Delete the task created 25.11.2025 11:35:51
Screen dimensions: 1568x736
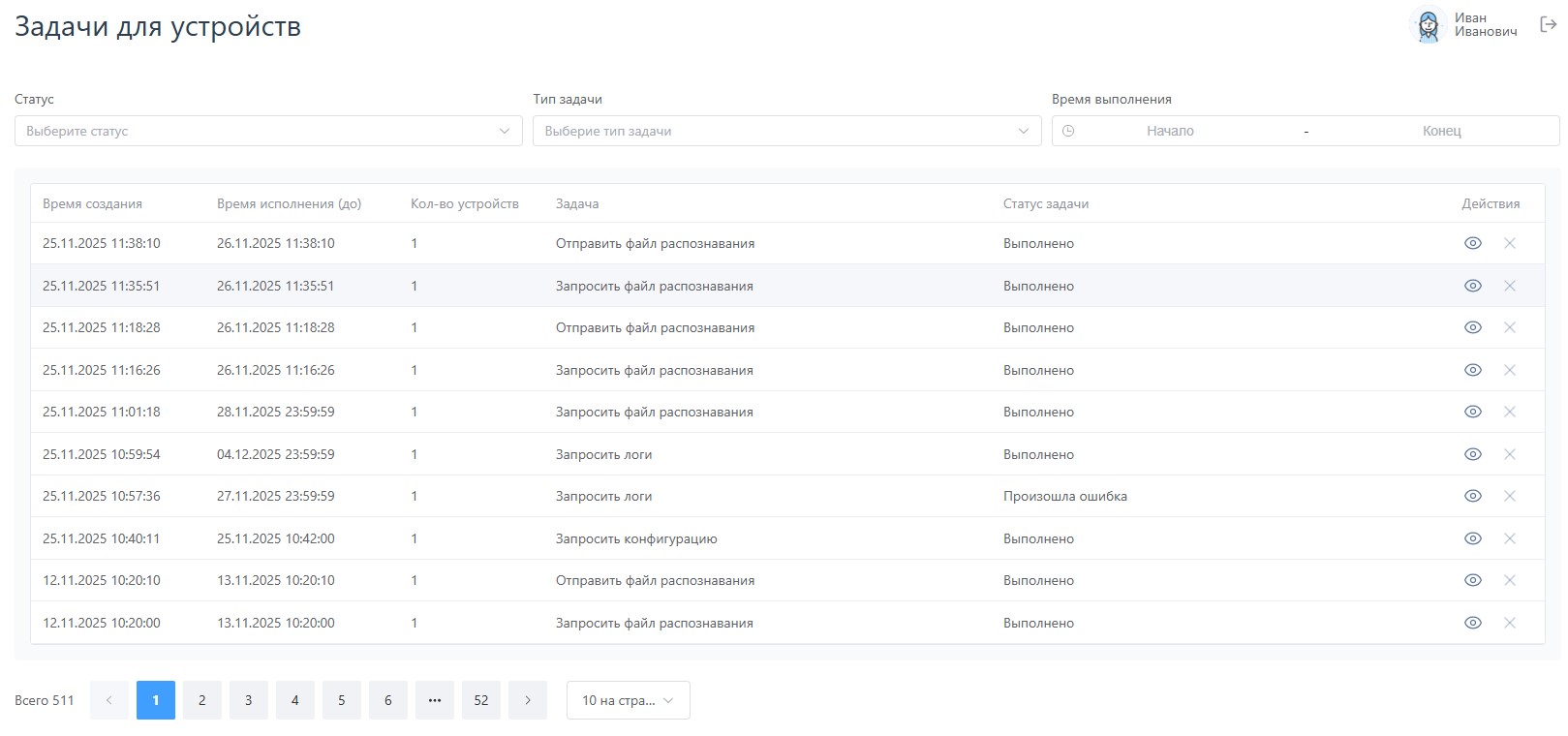point(1509,286)
